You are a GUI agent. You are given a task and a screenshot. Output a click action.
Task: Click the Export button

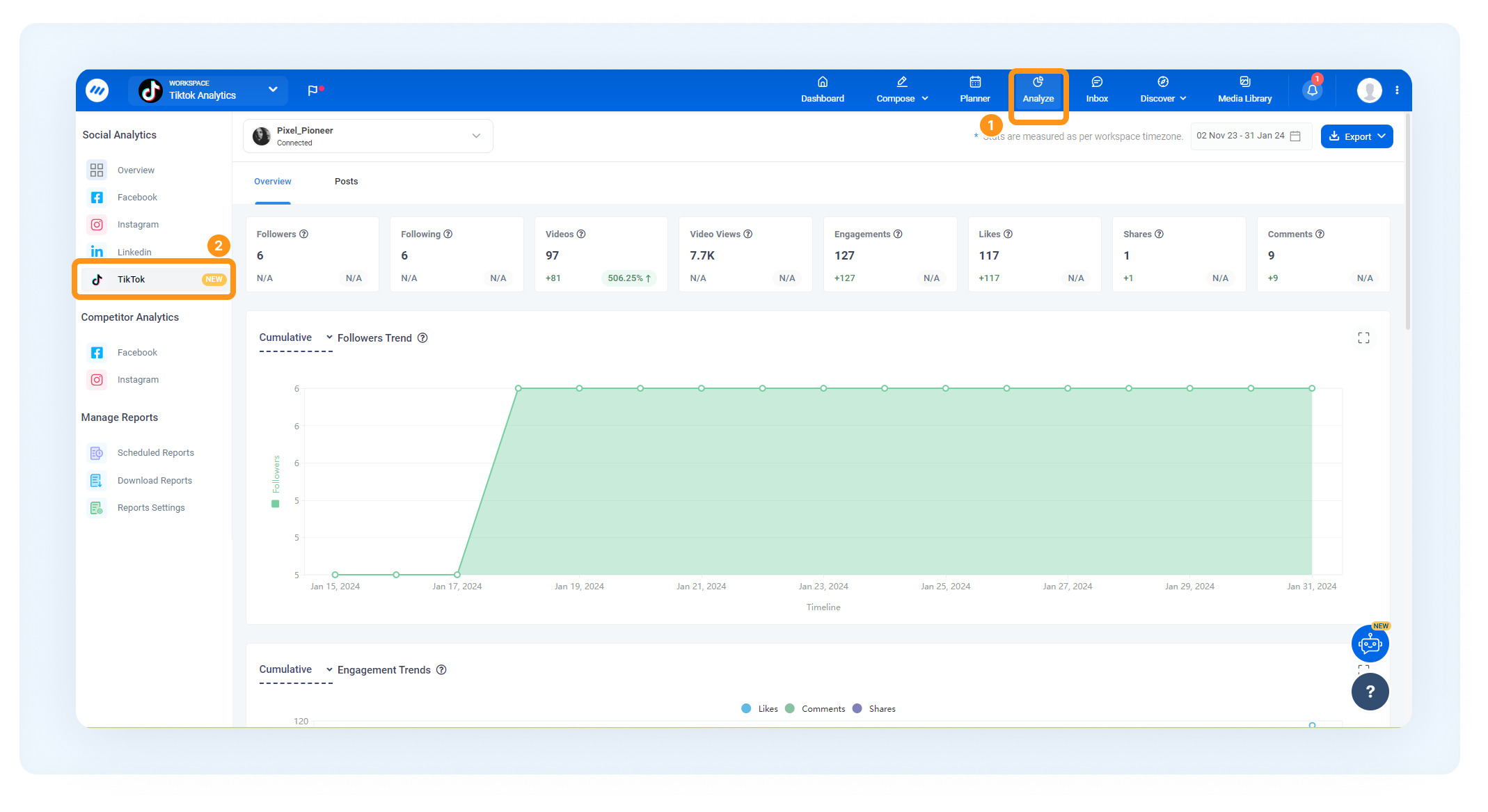click(x=1356, y=136)
